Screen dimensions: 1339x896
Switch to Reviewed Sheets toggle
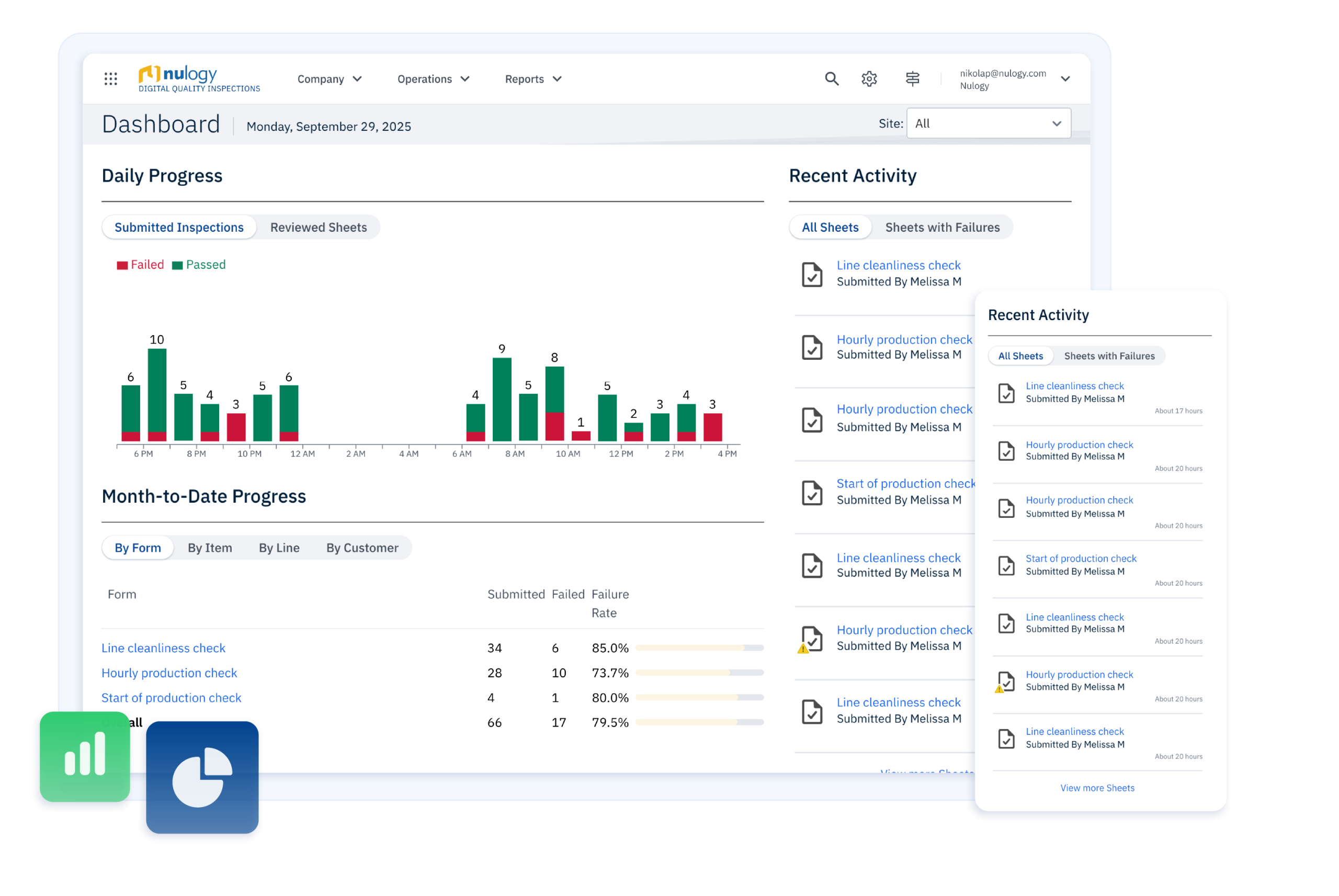(x=318, y=228)
